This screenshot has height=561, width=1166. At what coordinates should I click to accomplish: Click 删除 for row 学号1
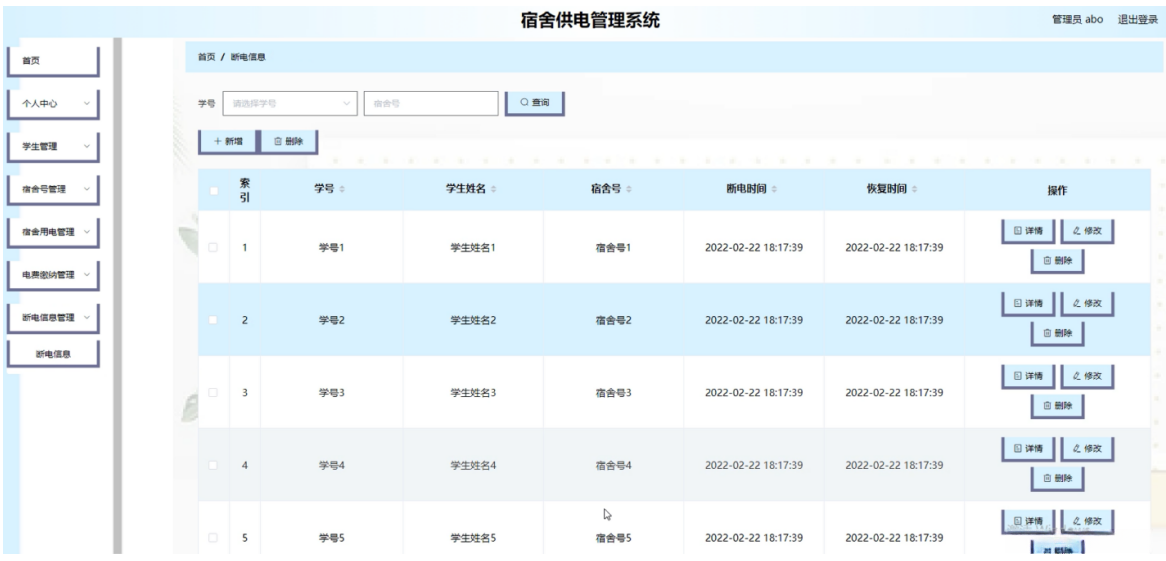pyautogui.click(x=1057, y=261)
